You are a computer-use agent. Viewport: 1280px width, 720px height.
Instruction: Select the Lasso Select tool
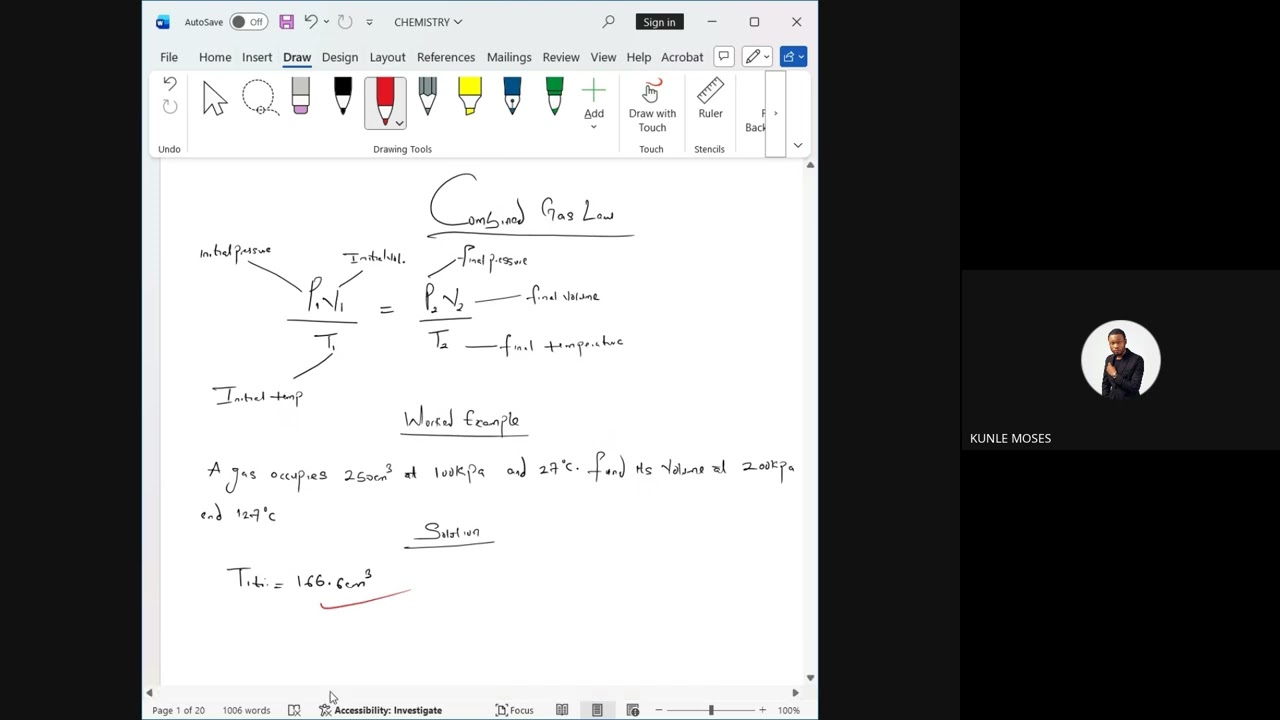coord(258,99)
